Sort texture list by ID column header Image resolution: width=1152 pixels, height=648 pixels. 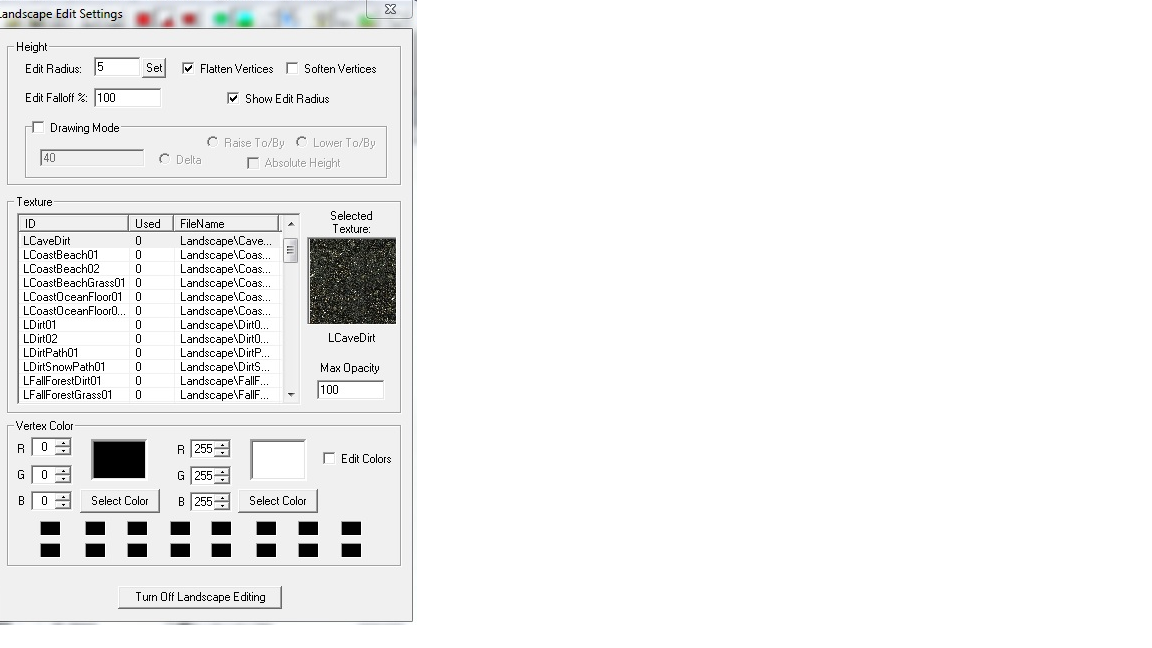tap(73, 223)
